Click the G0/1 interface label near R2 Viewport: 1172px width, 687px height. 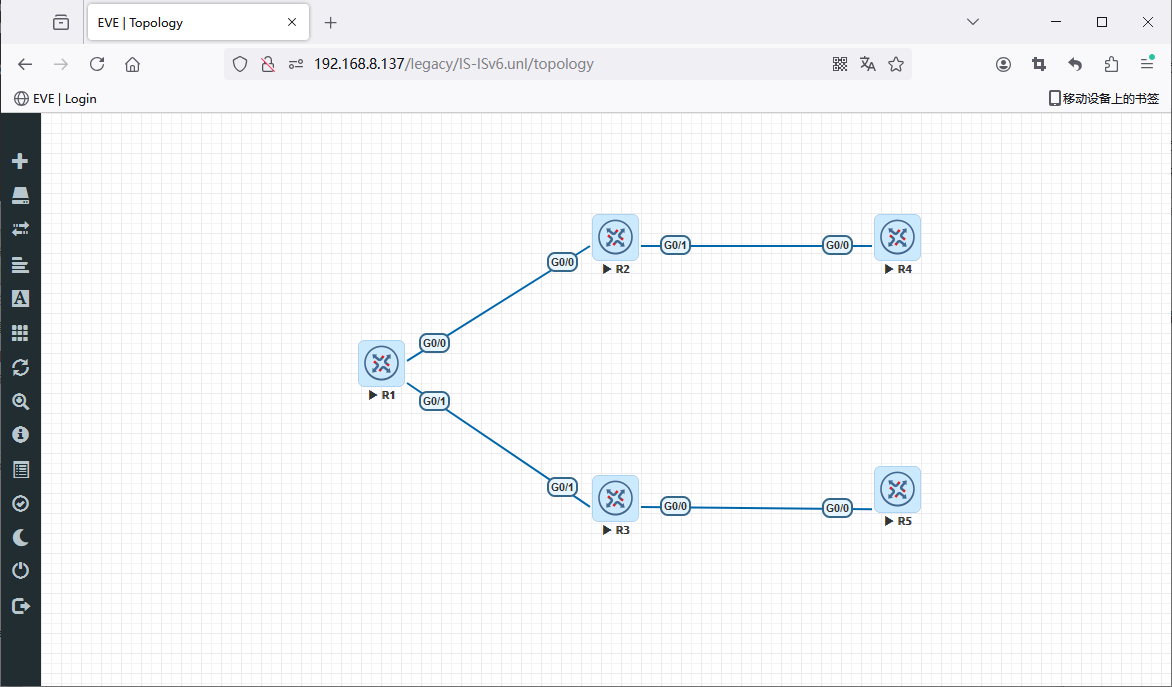[x=676, y=245]
